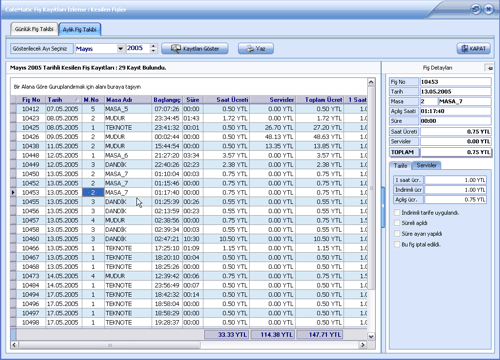This screenshot has width=500, height=360.
Task: Toggle the İndirimli tarife uygulandı checkbox
Action: 397,213
